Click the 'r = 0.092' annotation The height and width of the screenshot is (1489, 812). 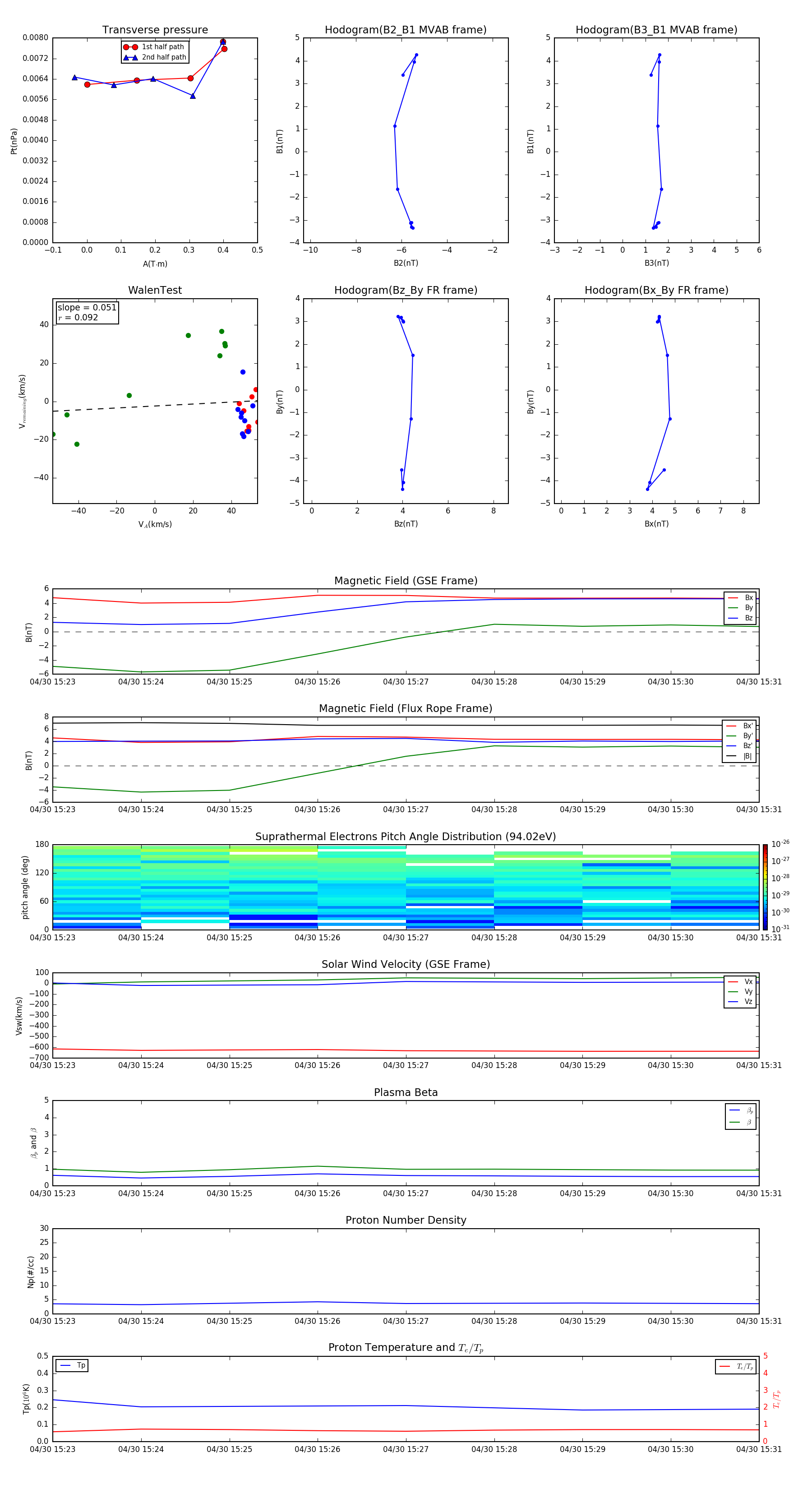pos(78,317)
